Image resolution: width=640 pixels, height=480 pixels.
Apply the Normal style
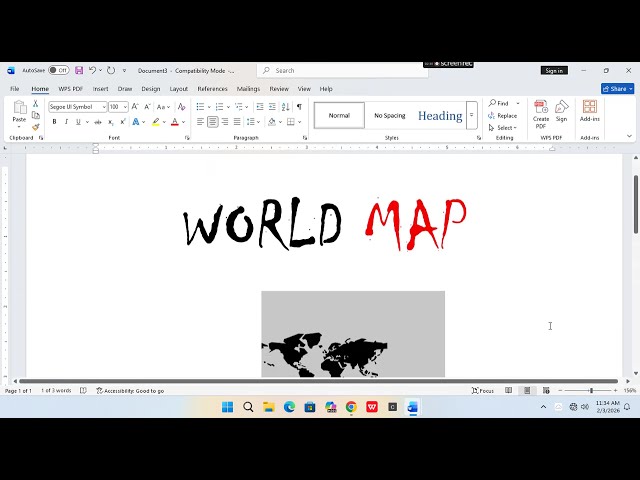coord(339,116)
